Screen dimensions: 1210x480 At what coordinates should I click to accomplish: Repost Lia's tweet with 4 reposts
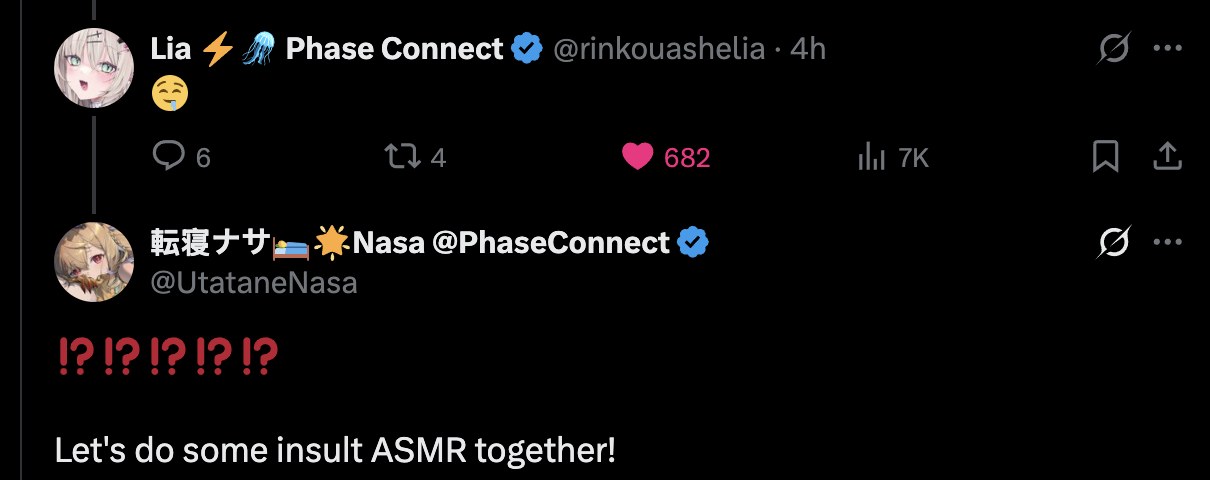coord(402,156)
